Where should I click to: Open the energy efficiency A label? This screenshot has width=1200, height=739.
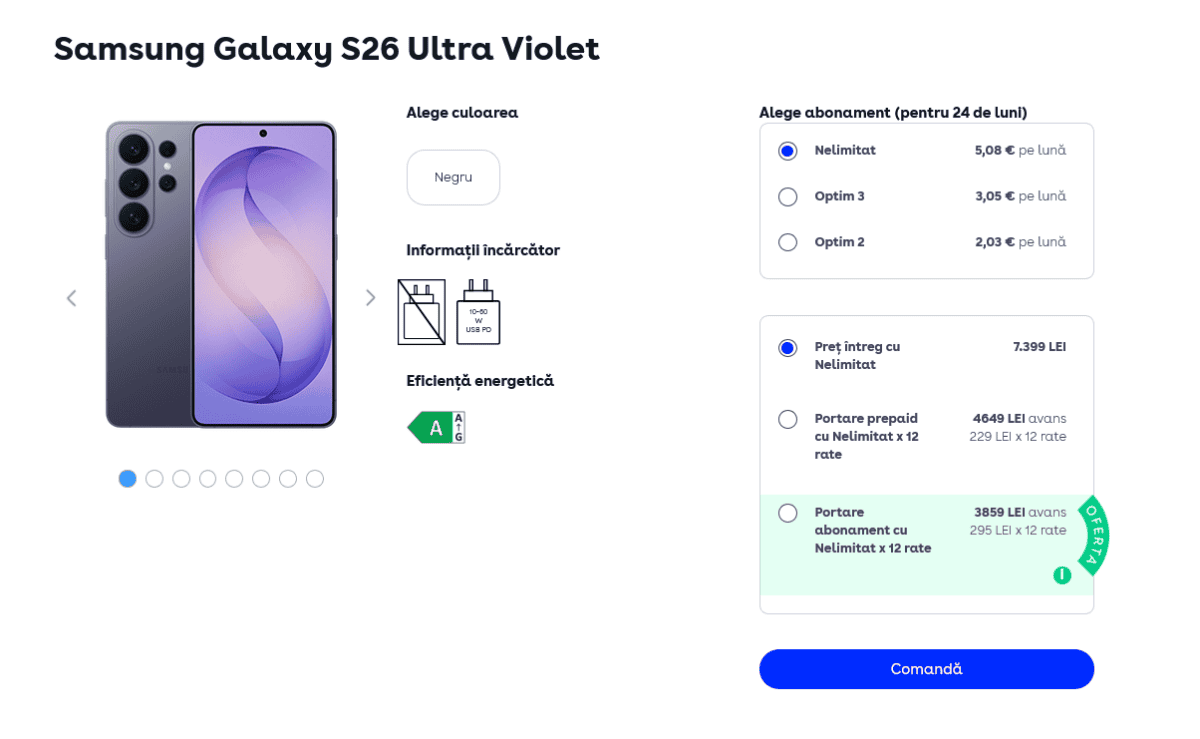pos(436,428)
